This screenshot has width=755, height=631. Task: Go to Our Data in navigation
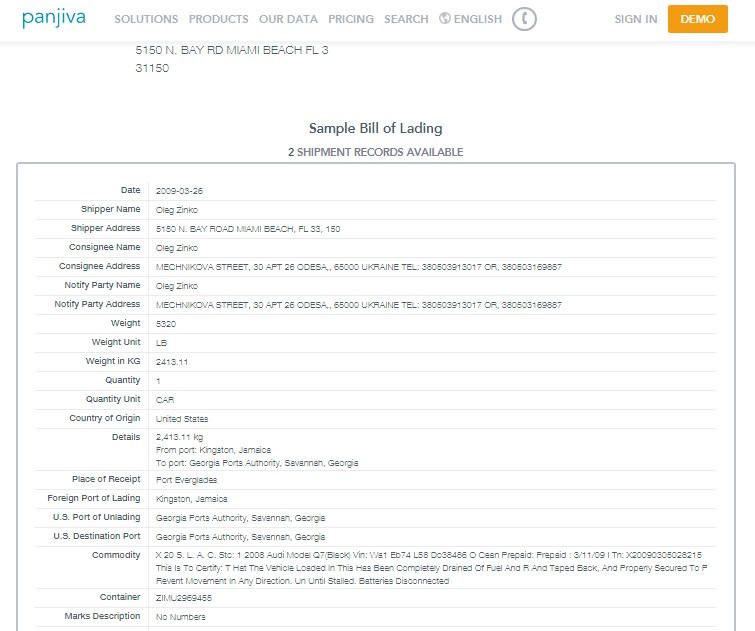(x=288, y=19)
